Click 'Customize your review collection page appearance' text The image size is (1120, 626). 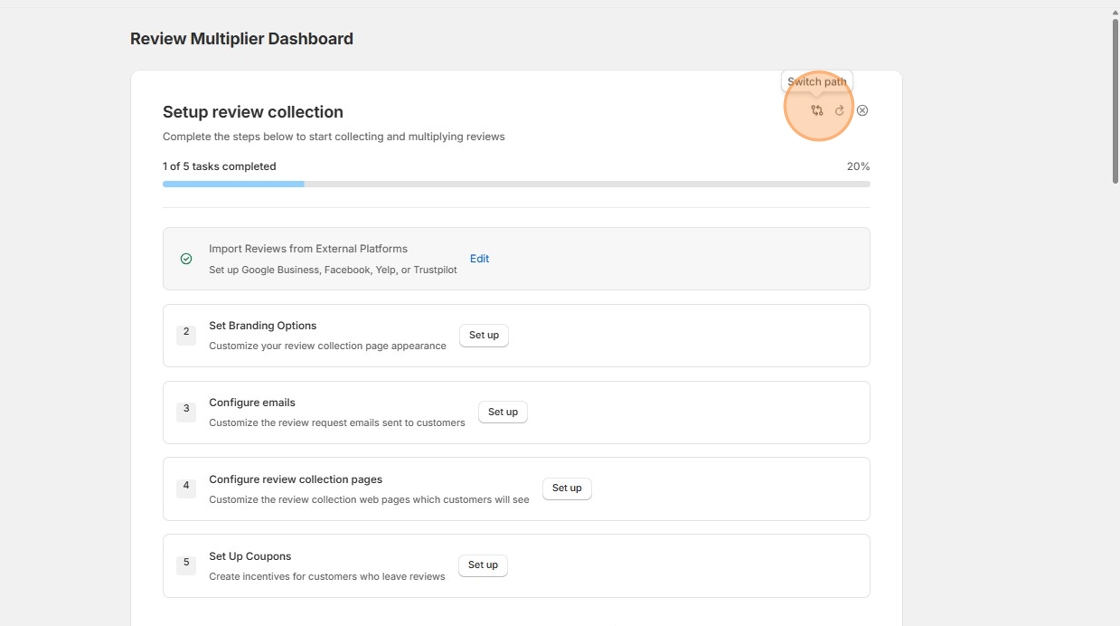click(327, 346)
